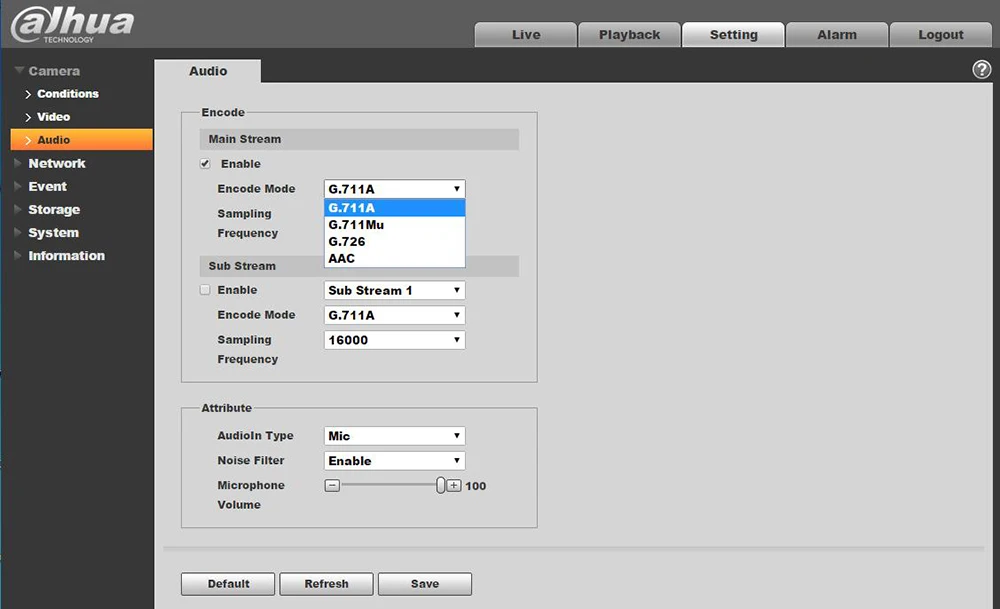Viewport: 1000px width, 609px height.
Task: Choose G.711Mu encode option
Action: (394, 224)
